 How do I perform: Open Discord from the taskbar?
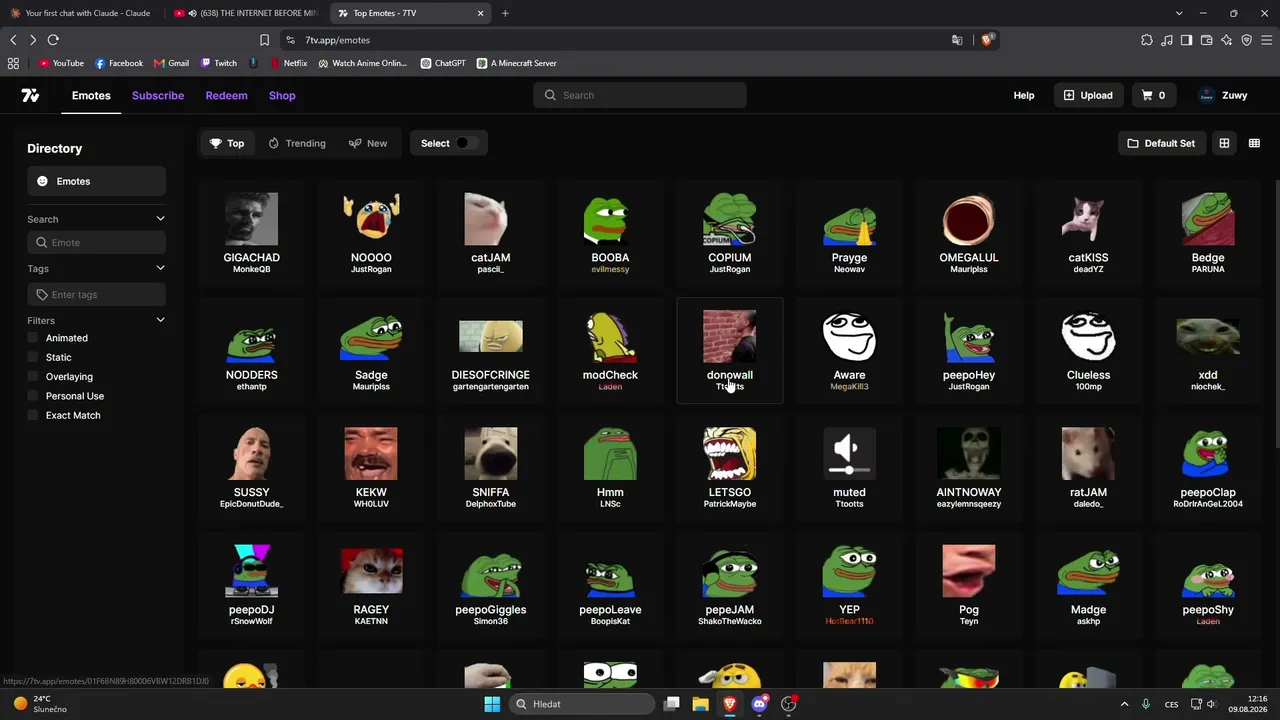point(759,704)
